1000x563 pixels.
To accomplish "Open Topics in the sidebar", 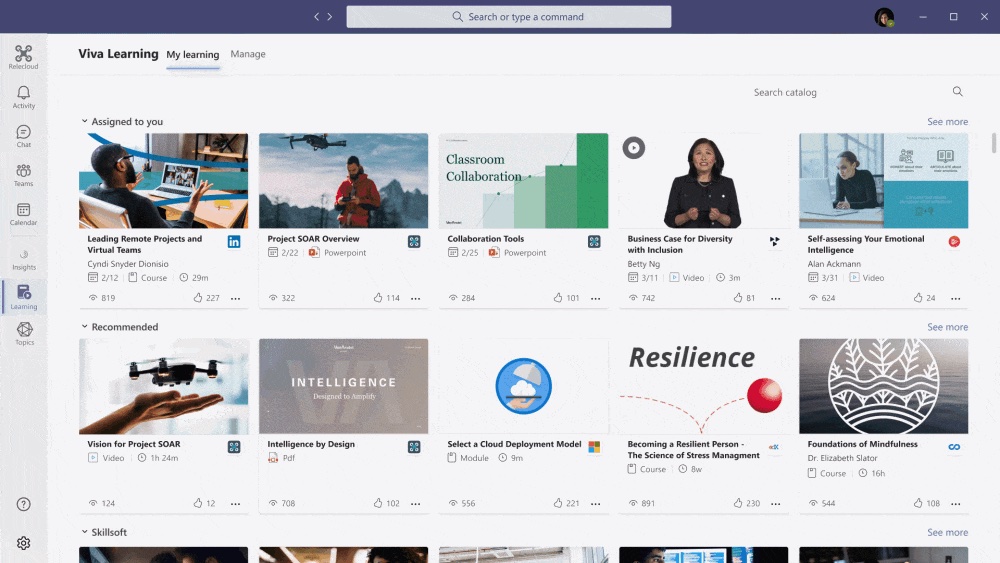I will point(24,333).
